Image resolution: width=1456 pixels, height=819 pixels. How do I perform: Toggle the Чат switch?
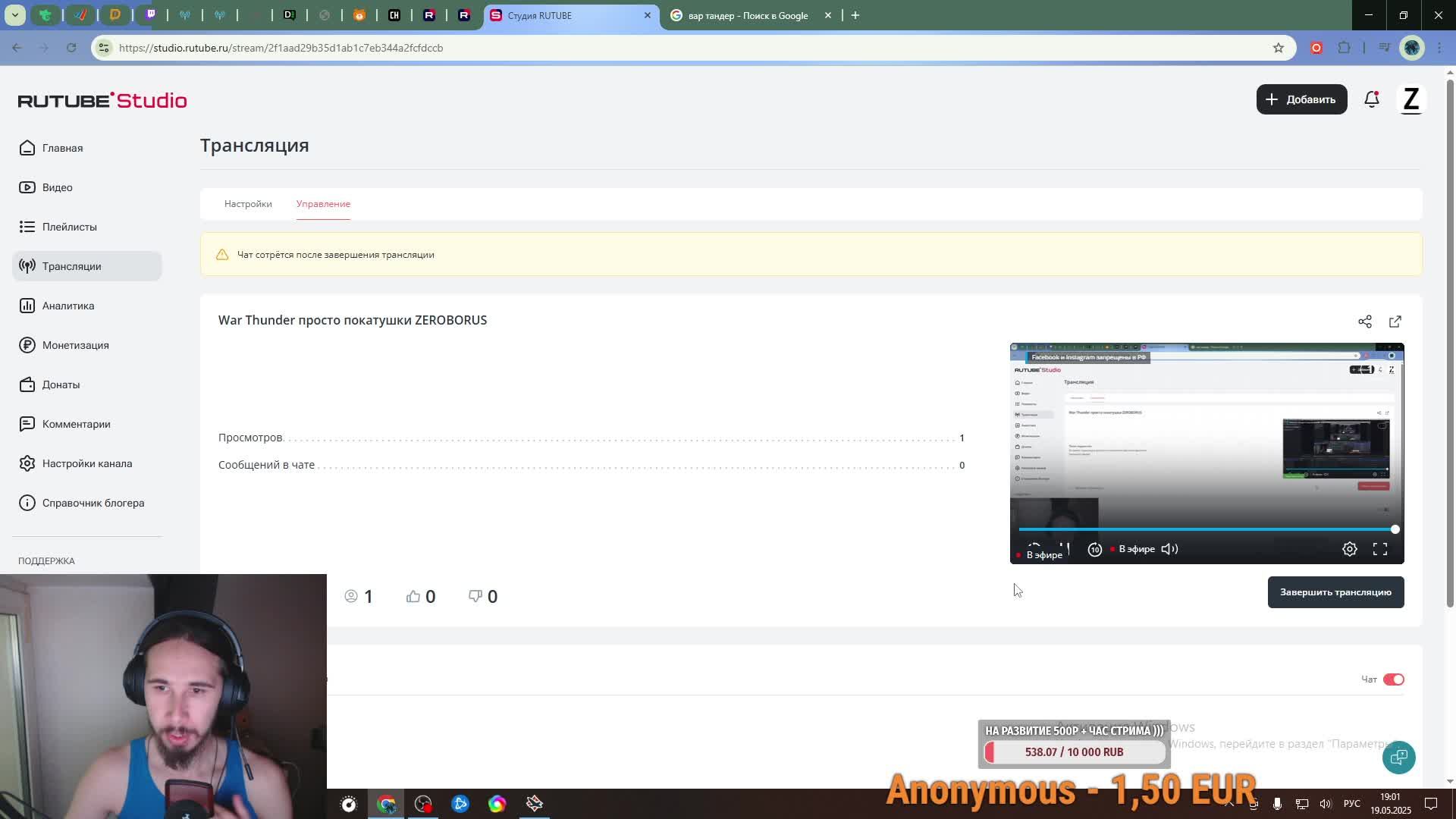coord(1394,679)
